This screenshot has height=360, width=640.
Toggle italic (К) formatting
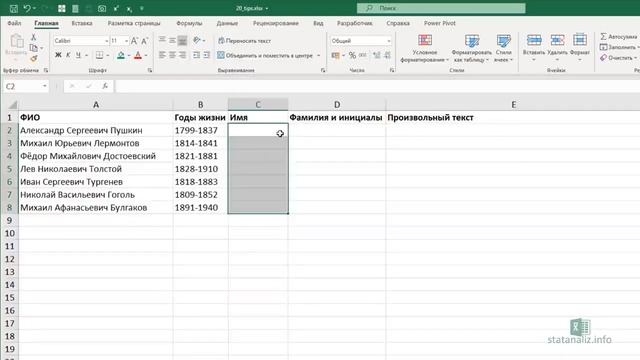click(68, 55)
